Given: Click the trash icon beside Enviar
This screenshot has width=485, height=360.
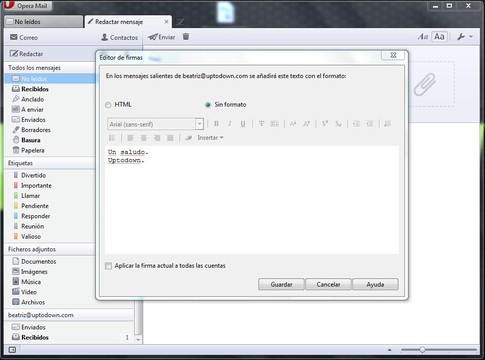Looking at the screenshot, I should click(x=186, y=37).
